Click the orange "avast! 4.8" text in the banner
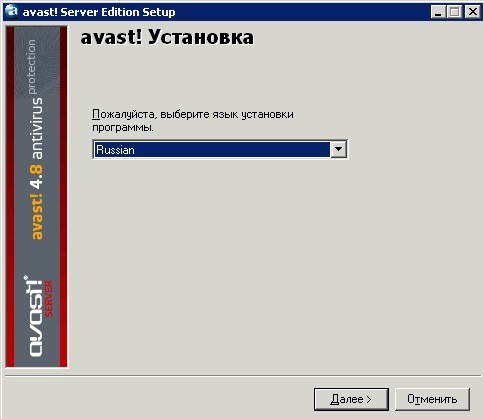 tap(37, 202)
